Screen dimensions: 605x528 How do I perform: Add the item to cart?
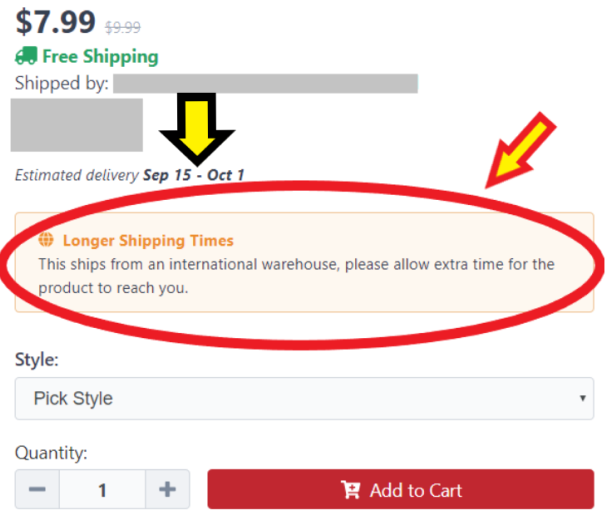tap(401, 489)
